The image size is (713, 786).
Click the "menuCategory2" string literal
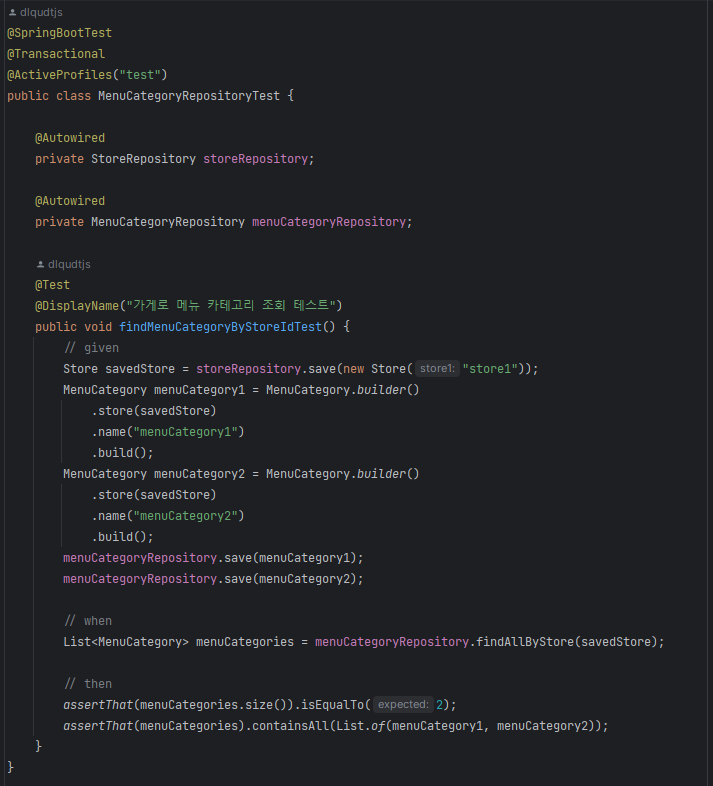pos(186,516)
